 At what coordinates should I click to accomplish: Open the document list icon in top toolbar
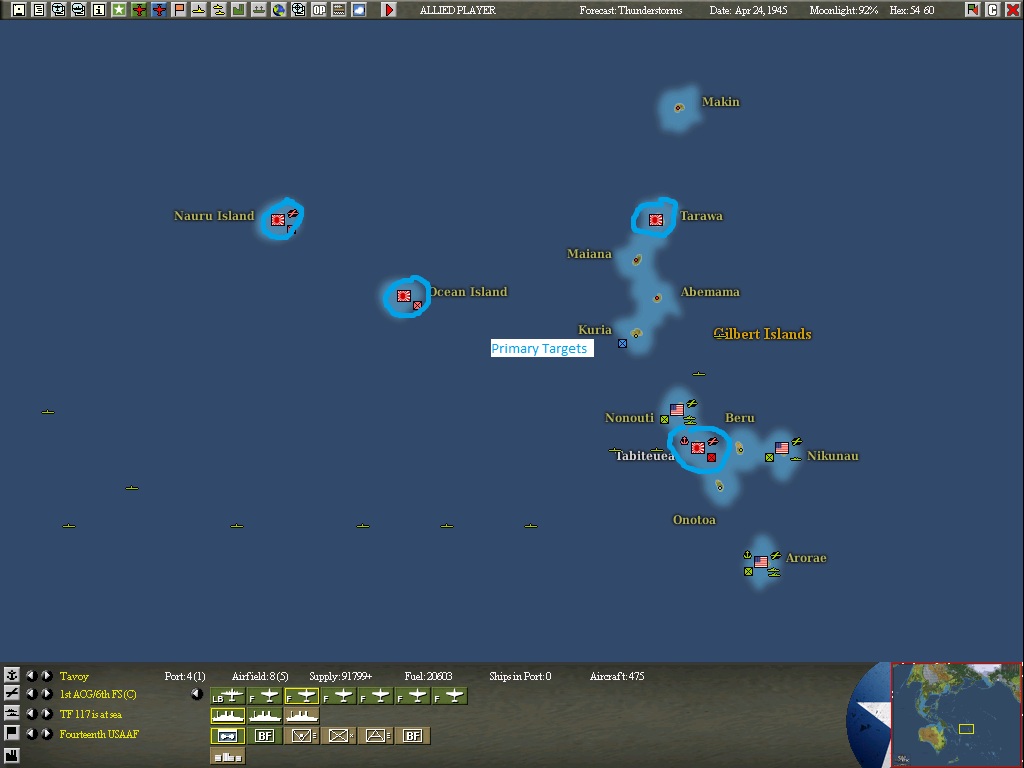coord(39,10)
